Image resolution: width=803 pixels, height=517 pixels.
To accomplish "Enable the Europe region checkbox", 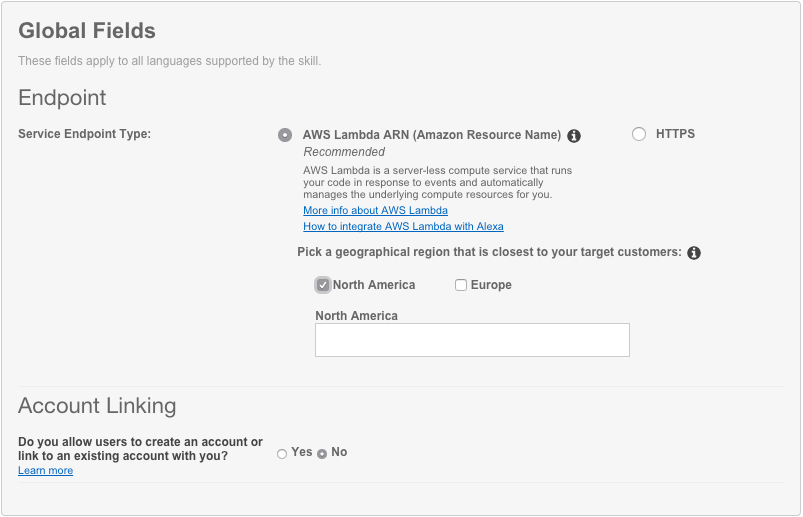I will pyautogui.click(x=461, y=285).
